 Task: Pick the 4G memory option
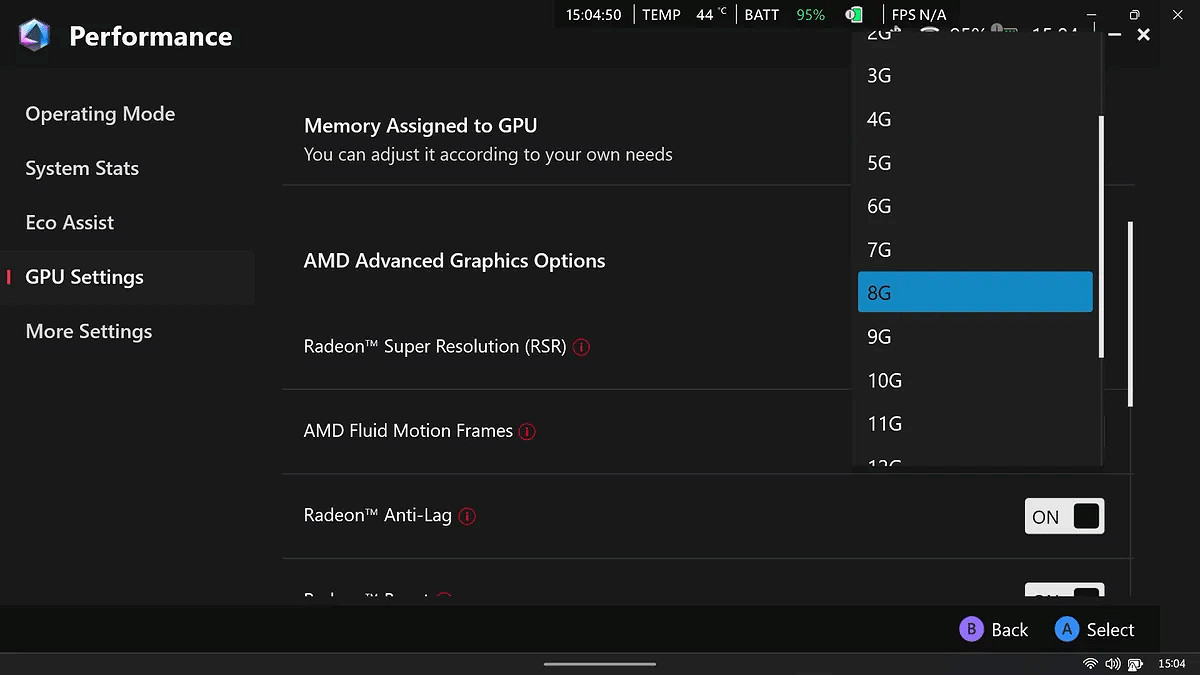click(x=975, y=119)
